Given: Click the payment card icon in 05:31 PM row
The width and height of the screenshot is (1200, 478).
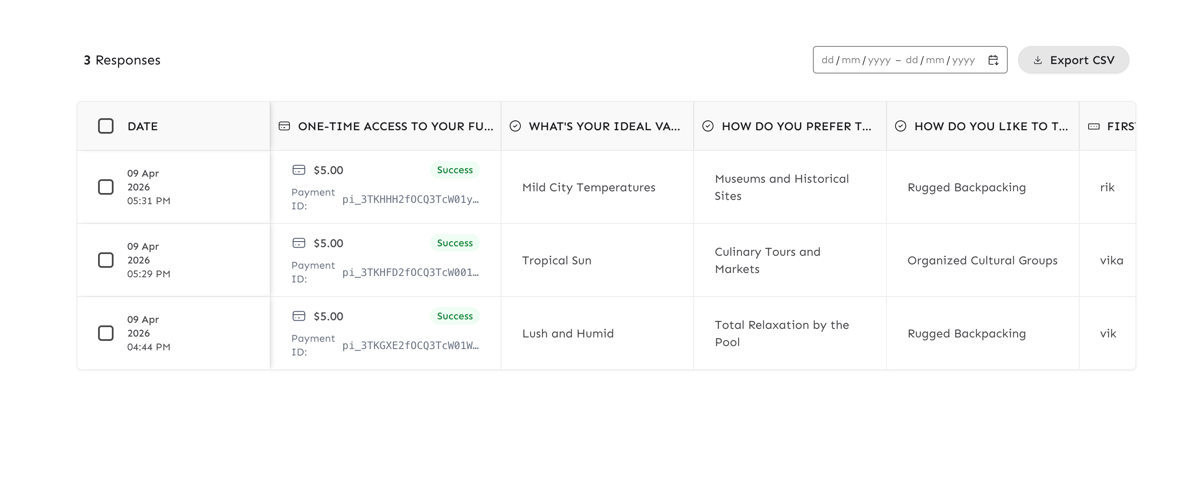Looking at the screenshot, I should [x=298, y=170].
